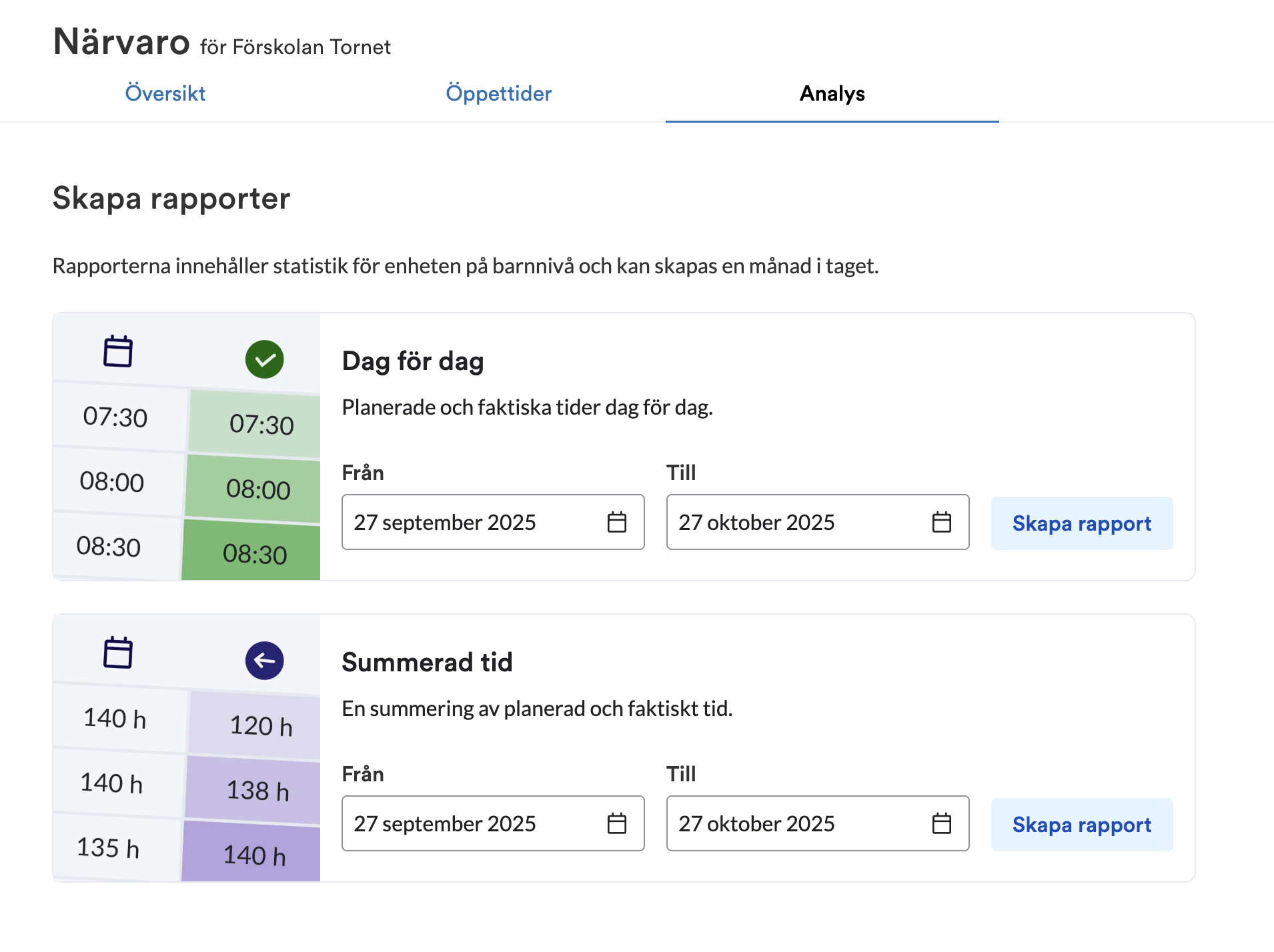Click green checkmark icon in Dag för dag illustration

point(265,359)
